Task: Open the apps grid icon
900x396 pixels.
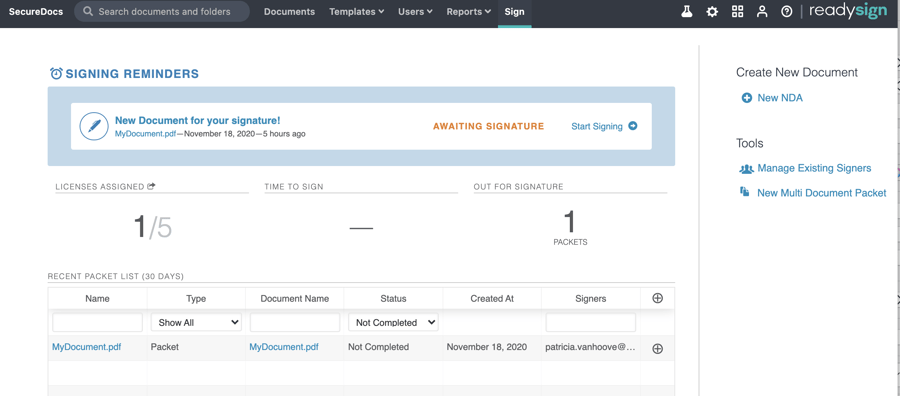Action: (738, 11)
